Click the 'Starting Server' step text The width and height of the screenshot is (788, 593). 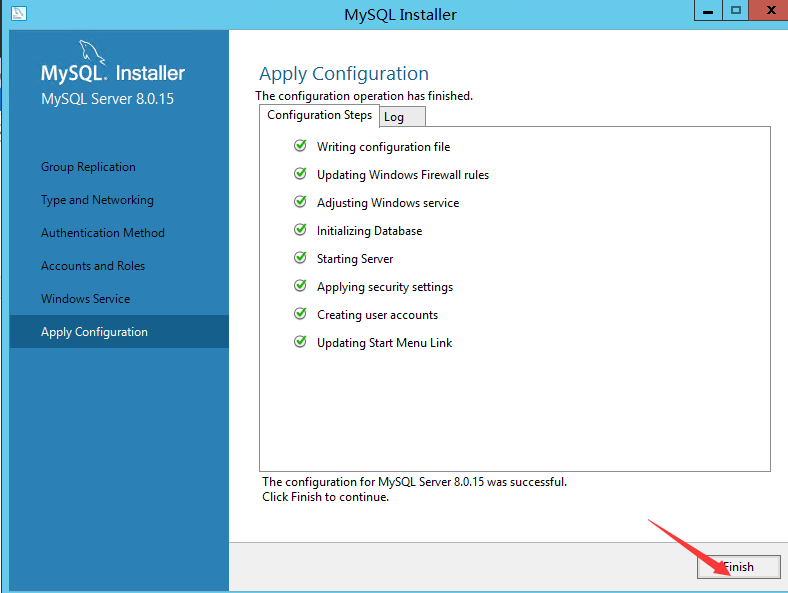point(355,259)
